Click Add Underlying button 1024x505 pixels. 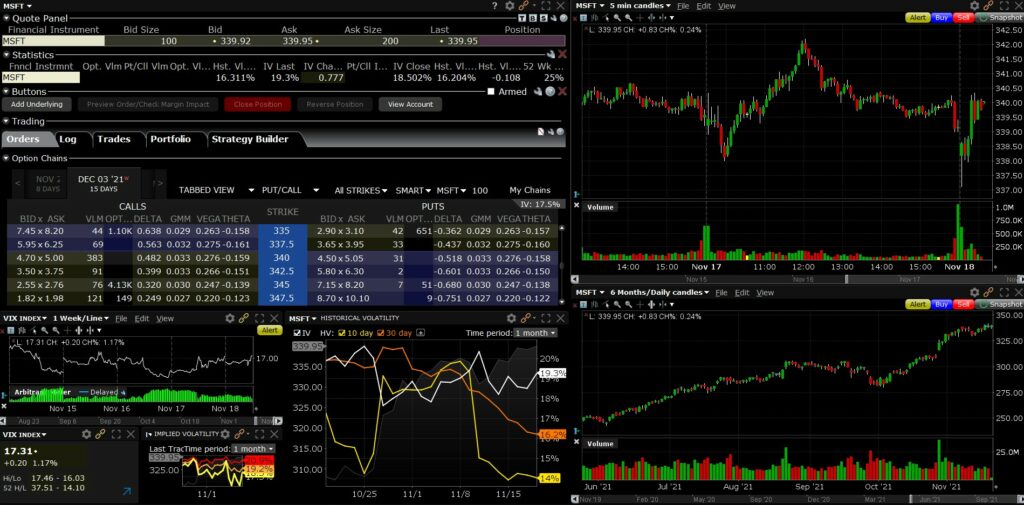[x=37, y=104]
